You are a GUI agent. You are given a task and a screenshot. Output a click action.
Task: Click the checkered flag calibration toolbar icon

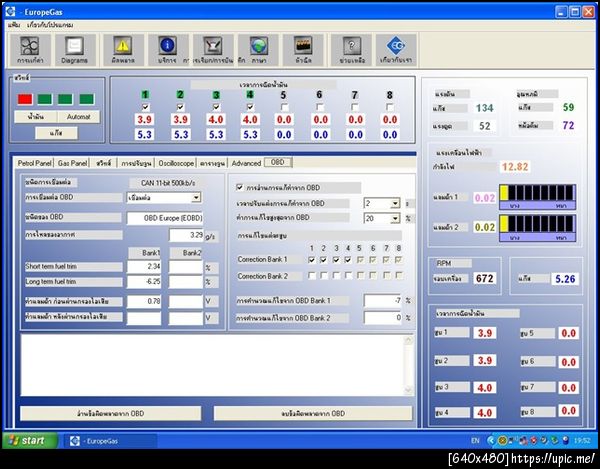coord(213,50)
